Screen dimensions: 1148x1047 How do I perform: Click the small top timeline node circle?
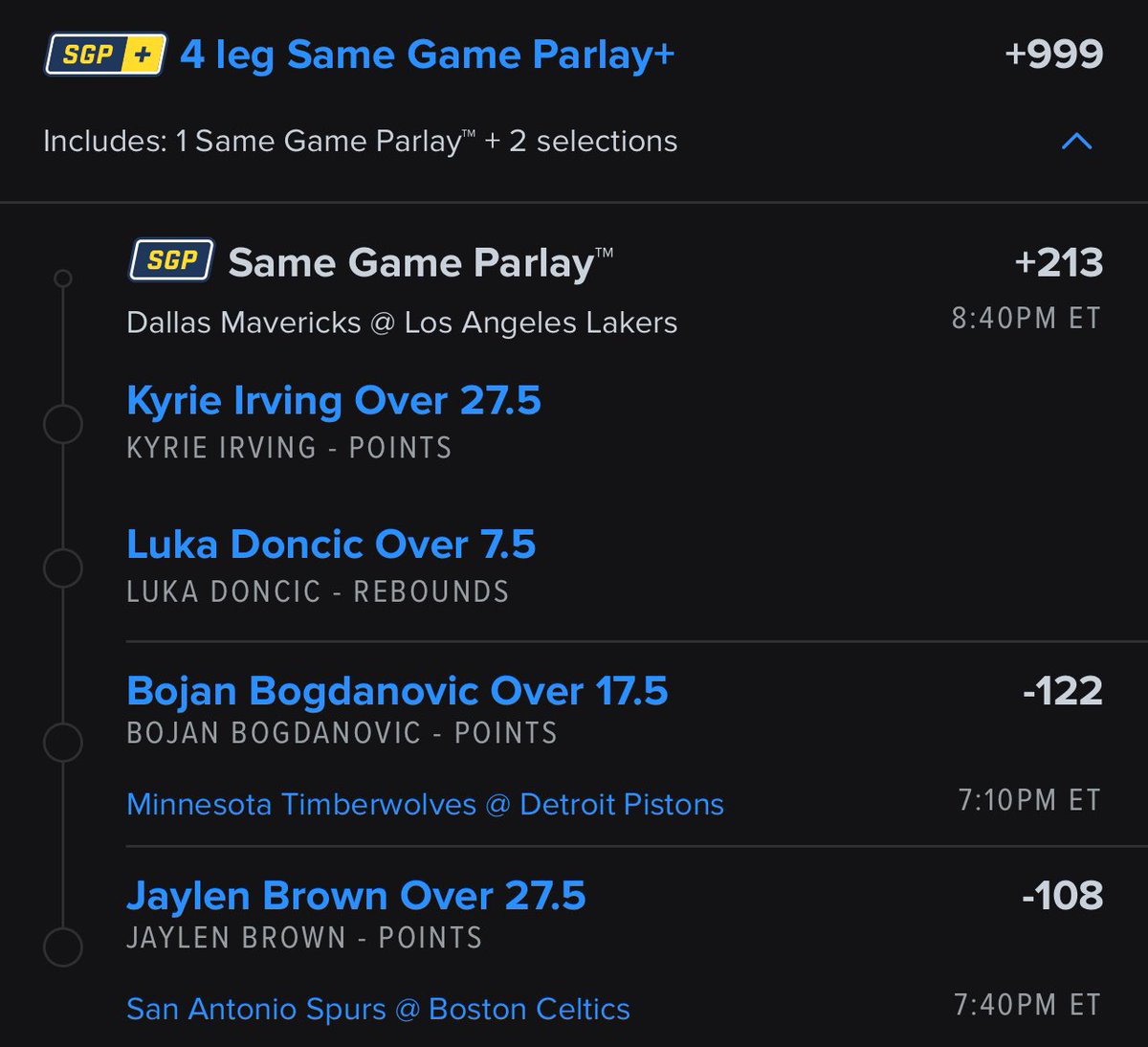pos(63,278)
